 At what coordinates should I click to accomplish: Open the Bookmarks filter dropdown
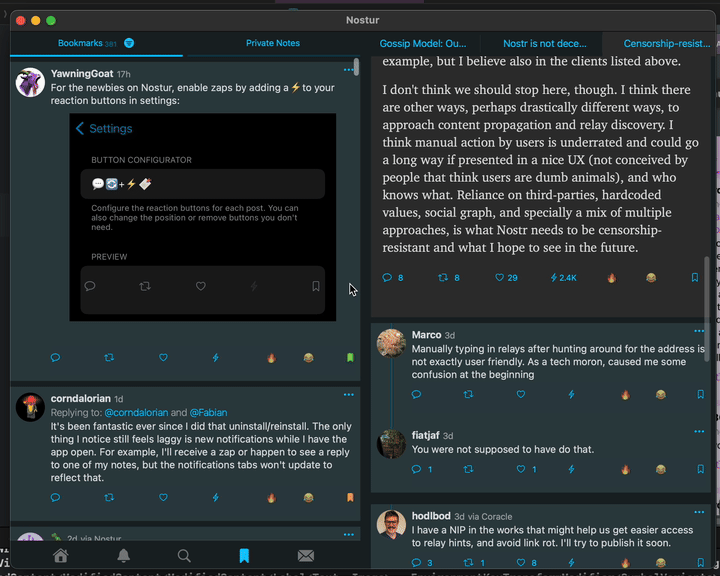[129, 43]
